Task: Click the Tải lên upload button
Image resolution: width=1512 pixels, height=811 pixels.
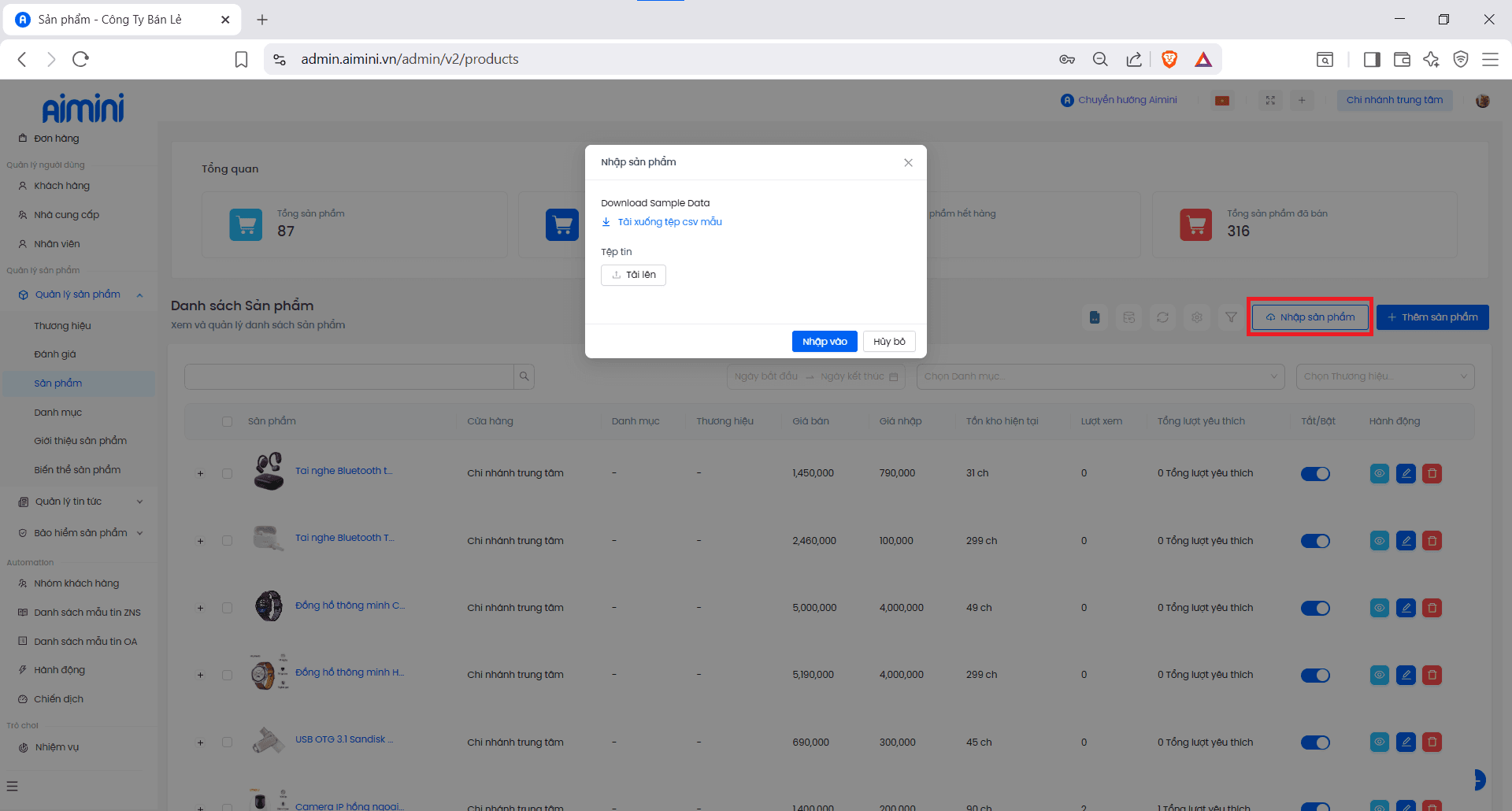Action: point(633,275)
